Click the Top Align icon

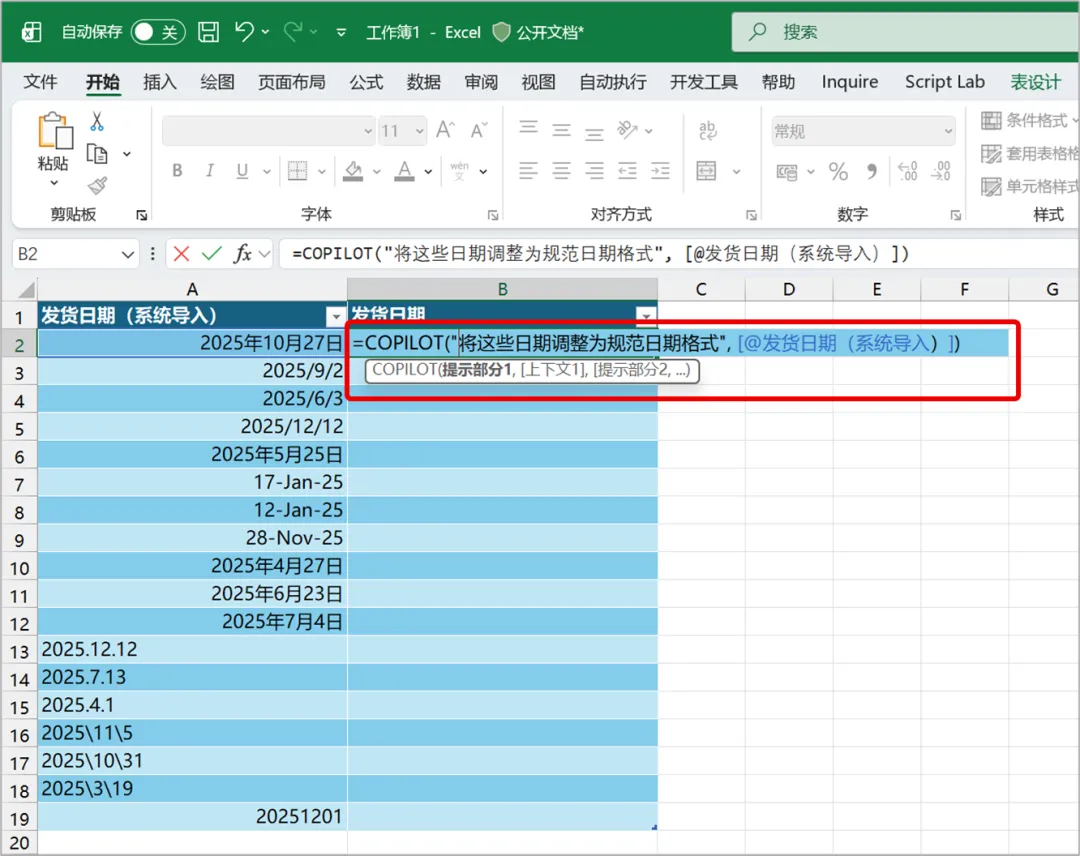click(x=528, y=128)
